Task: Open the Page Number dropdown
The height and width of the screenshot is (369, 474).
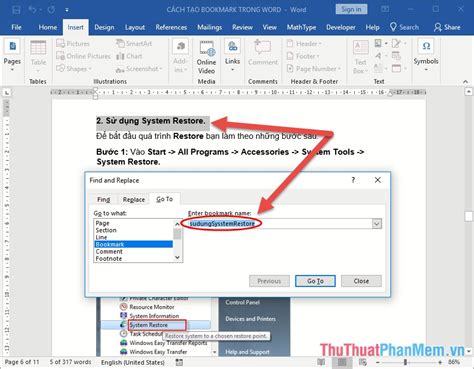Action: pos(313,69)
